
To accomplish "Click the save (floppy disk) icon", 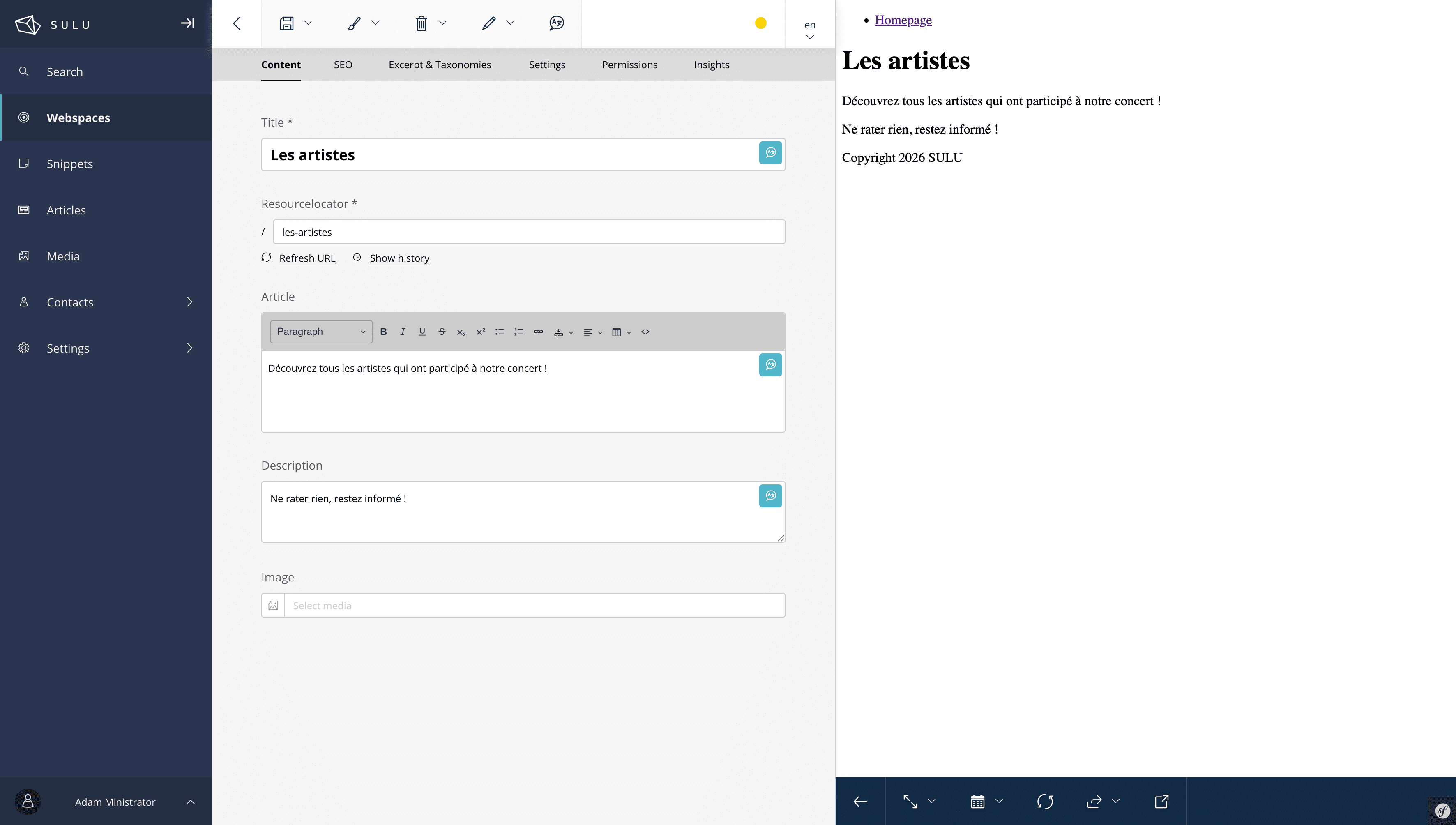I will click(287, 23).
